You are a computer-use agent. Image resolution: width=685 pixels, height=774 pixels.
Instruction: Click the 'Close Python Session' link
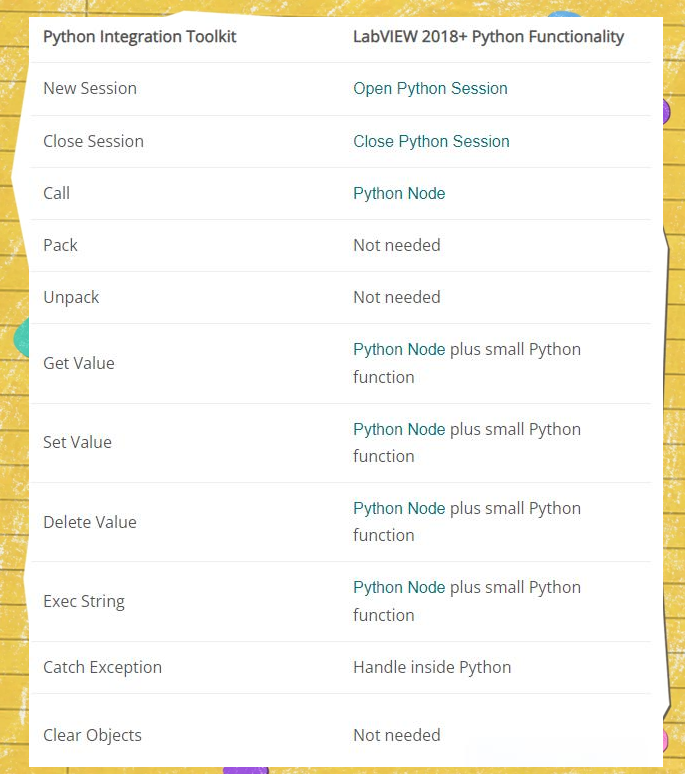431,142
